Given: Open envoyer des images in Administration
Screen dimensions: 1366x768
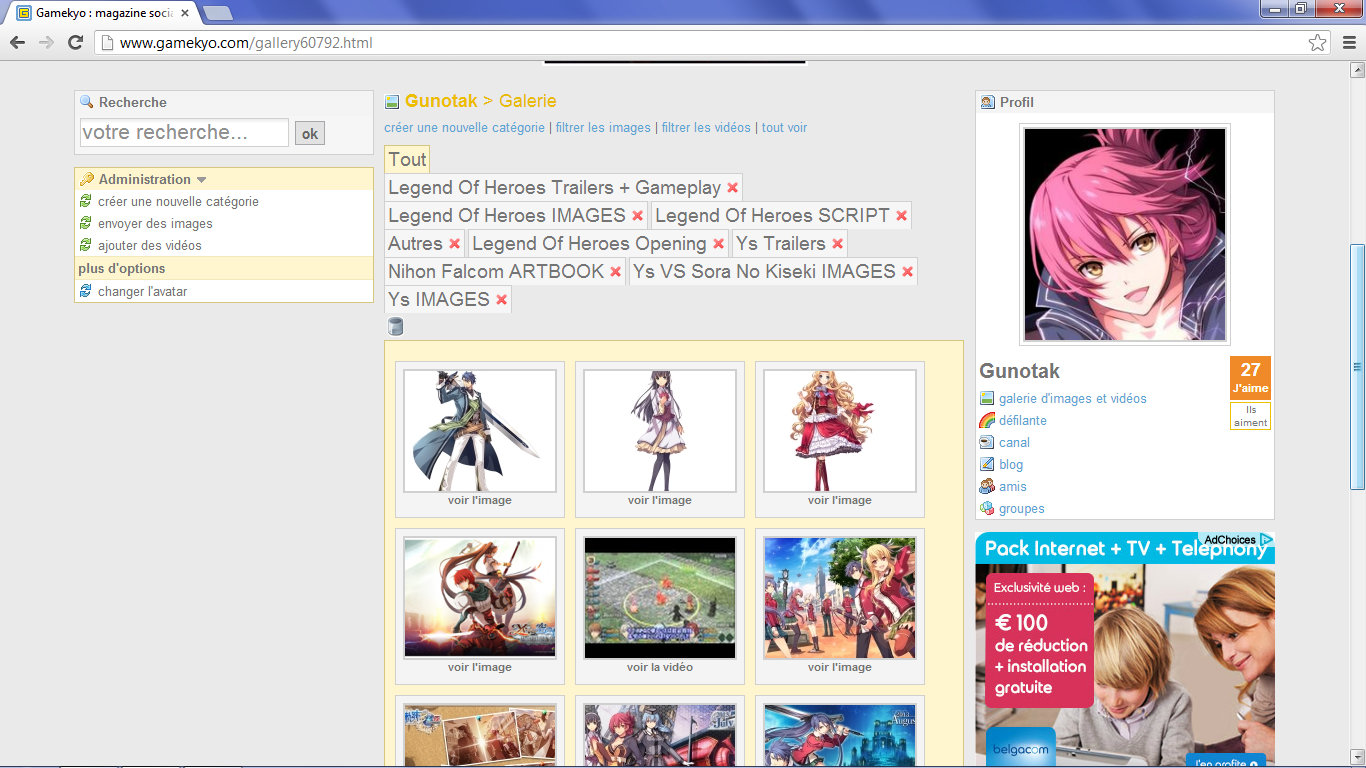Looking at the screenshot, I should (155, 224).
